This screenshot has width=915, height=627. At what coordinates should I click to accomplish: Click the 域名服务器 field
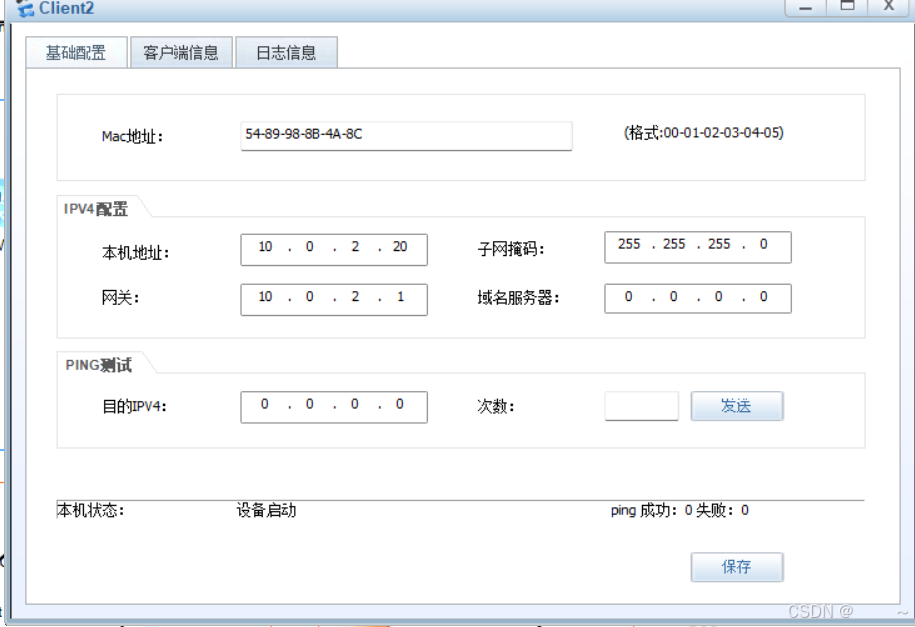coord(698,298)
